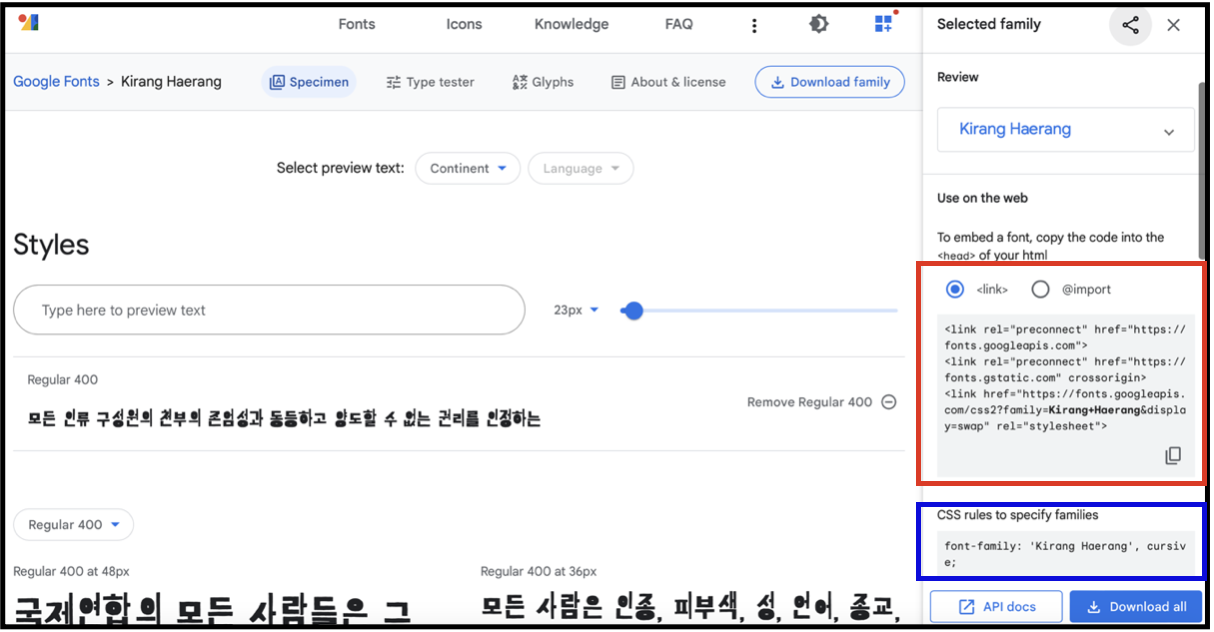Switch to the Specimen tab
Screen dimensions: 1214x632
pyautogui.click(x=309, y=82)
